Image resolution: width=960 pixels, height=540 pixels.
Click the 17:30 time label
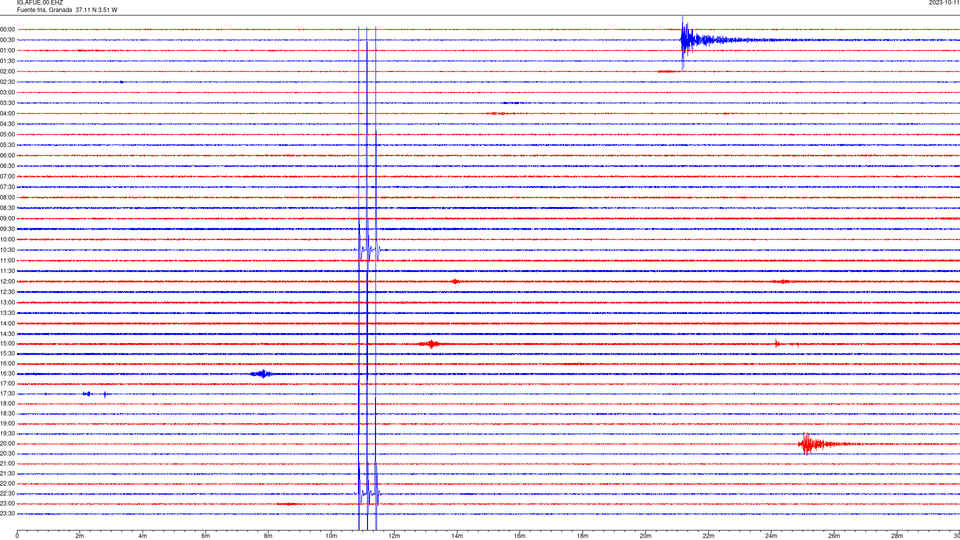(7, 394)
